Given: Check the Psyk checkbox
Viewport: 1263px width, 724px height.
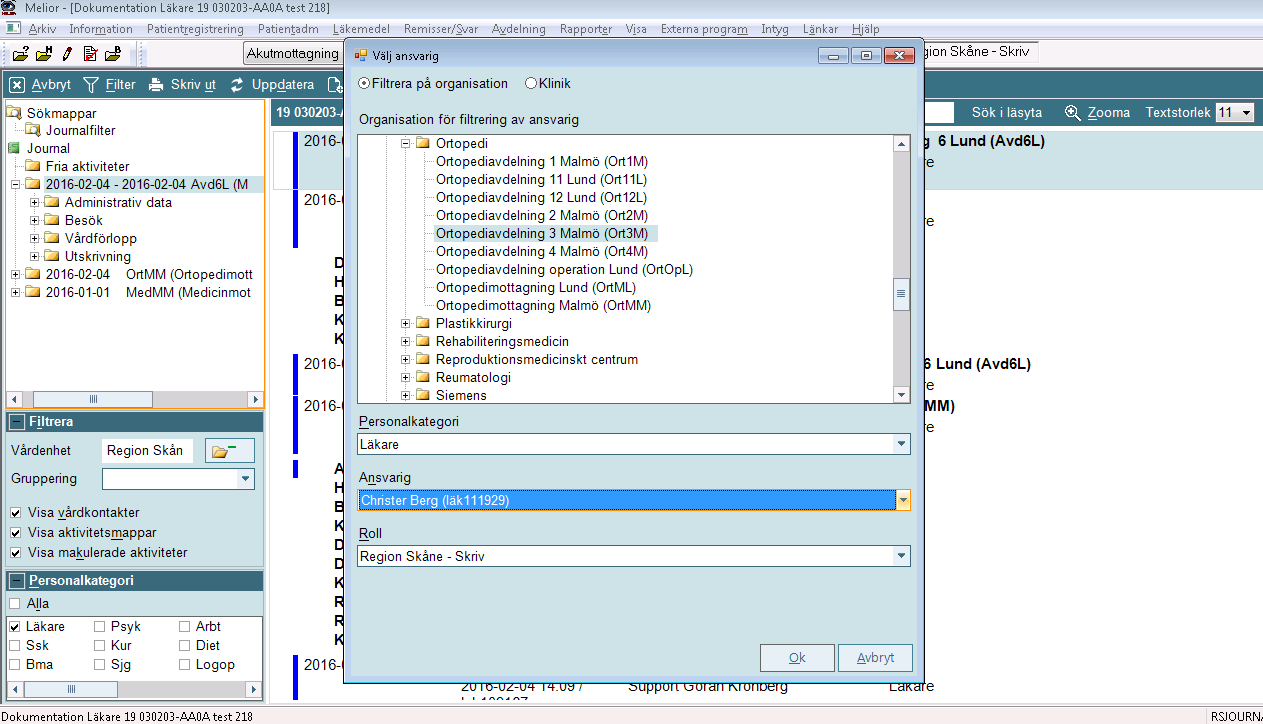Looking at the screenshot, I should tap(100, 626).
